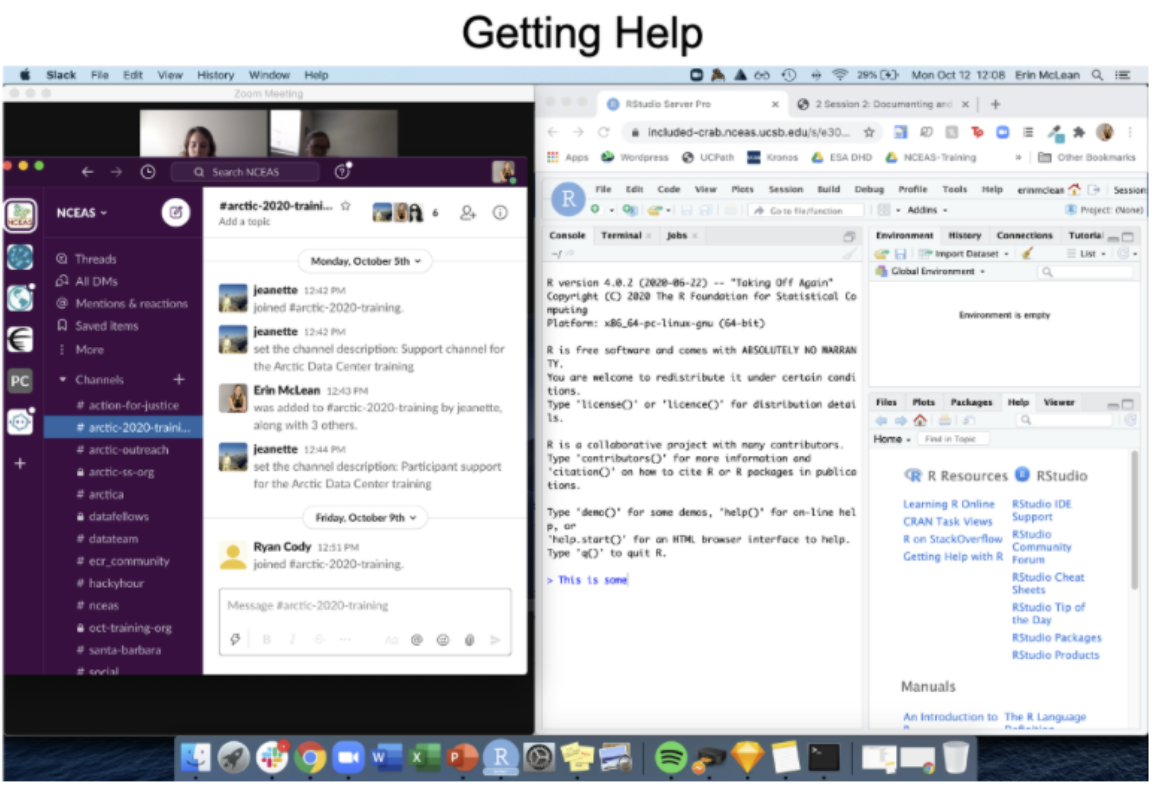Open Zoom from the dock
1159x787 pixels.
347,757
